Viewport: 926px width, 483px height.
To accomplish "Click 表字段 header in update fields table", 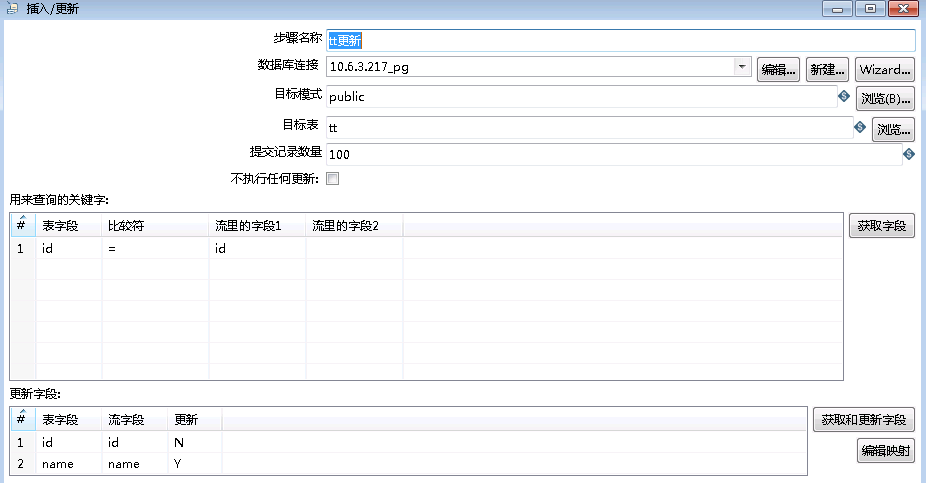I will [69, 420].
